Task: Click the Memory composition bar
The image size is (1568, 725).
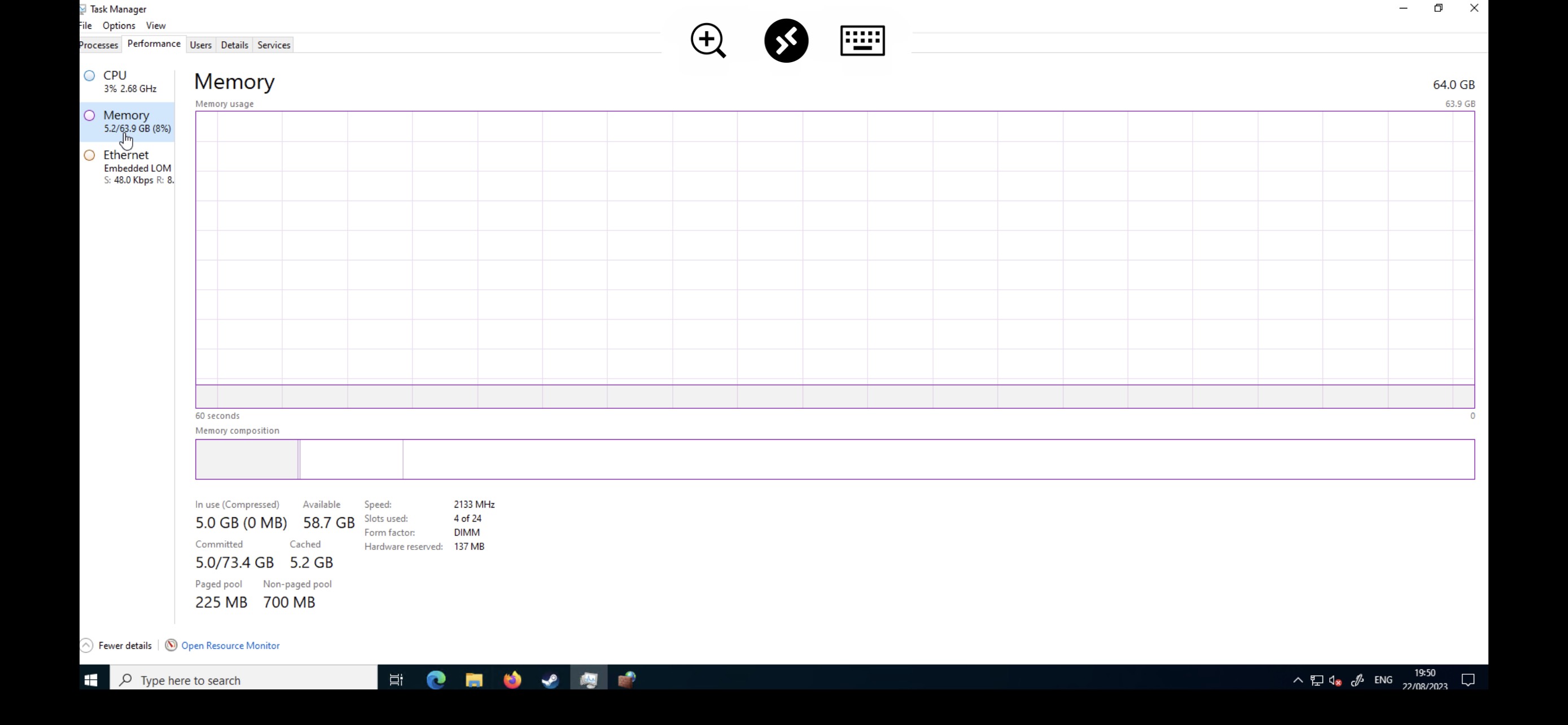Action: (835, 460)
